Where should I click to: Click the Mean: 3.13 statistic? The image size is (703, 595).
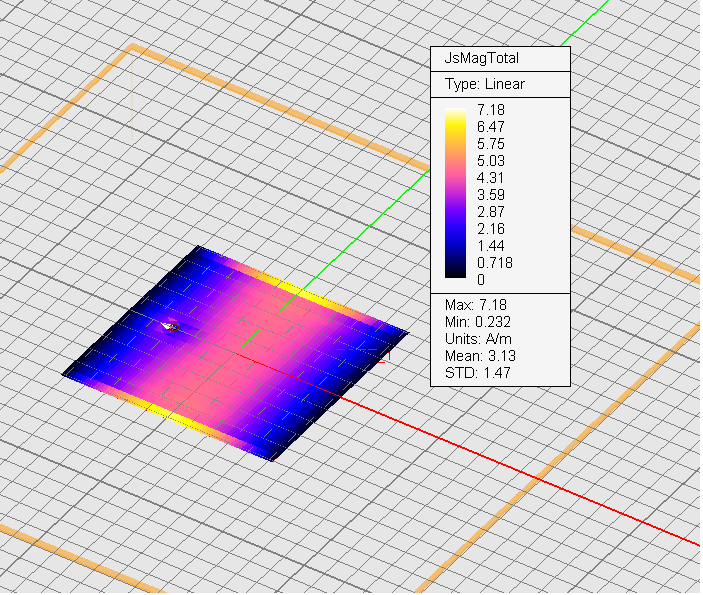tap(481, 356)
